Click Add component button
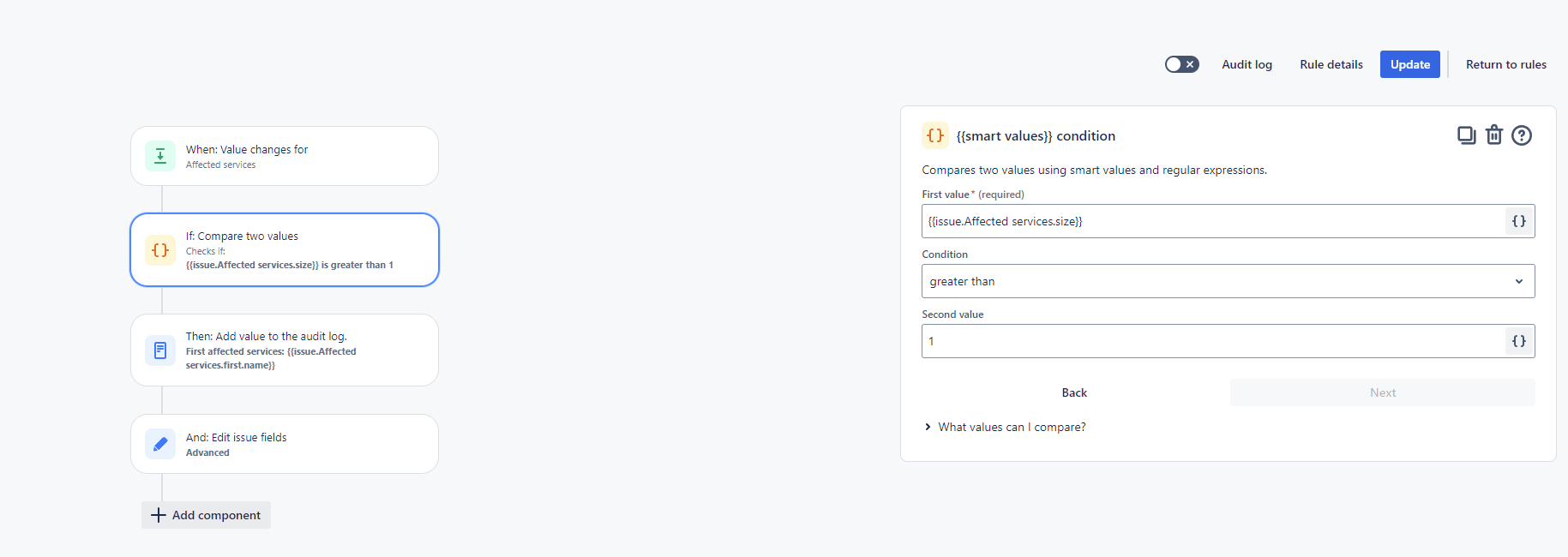Image resolution: width=1568 pixels, height=557 pixels. point(206,515)
